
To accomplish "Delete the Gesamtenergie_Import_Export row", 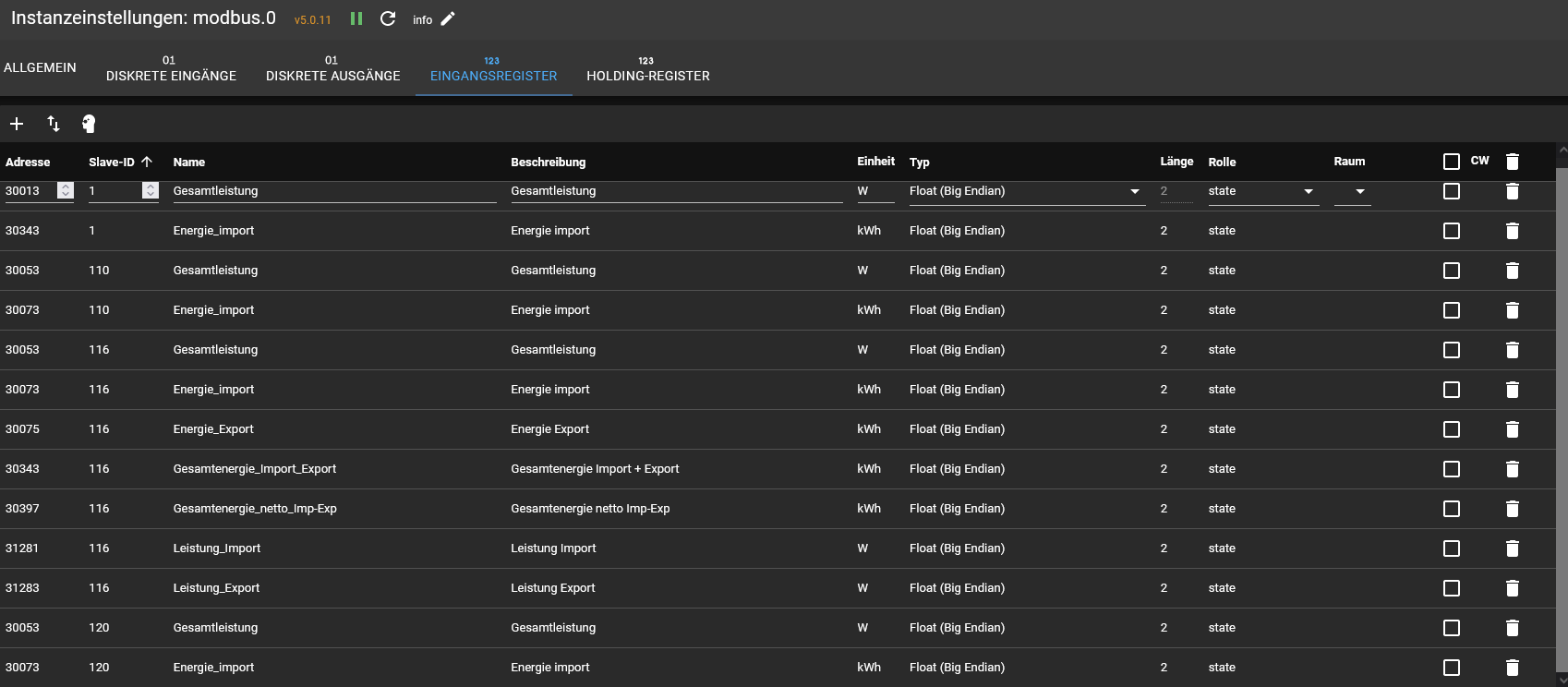I will tap(1513, 469).
